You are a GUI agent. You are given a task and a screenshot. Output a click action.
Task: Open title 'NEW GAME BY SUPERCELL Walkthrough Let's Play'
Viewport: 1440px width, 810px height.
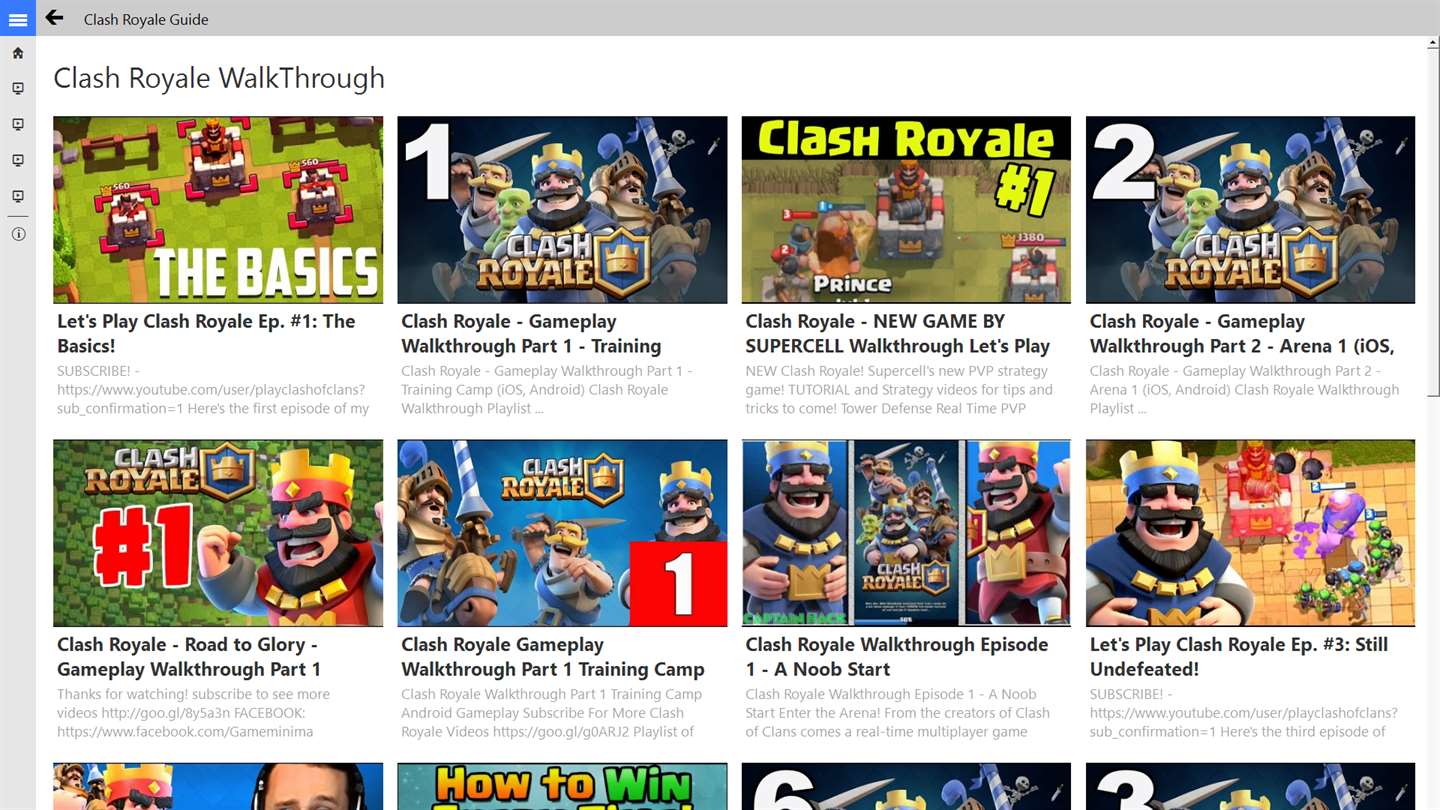coord(898,334)
